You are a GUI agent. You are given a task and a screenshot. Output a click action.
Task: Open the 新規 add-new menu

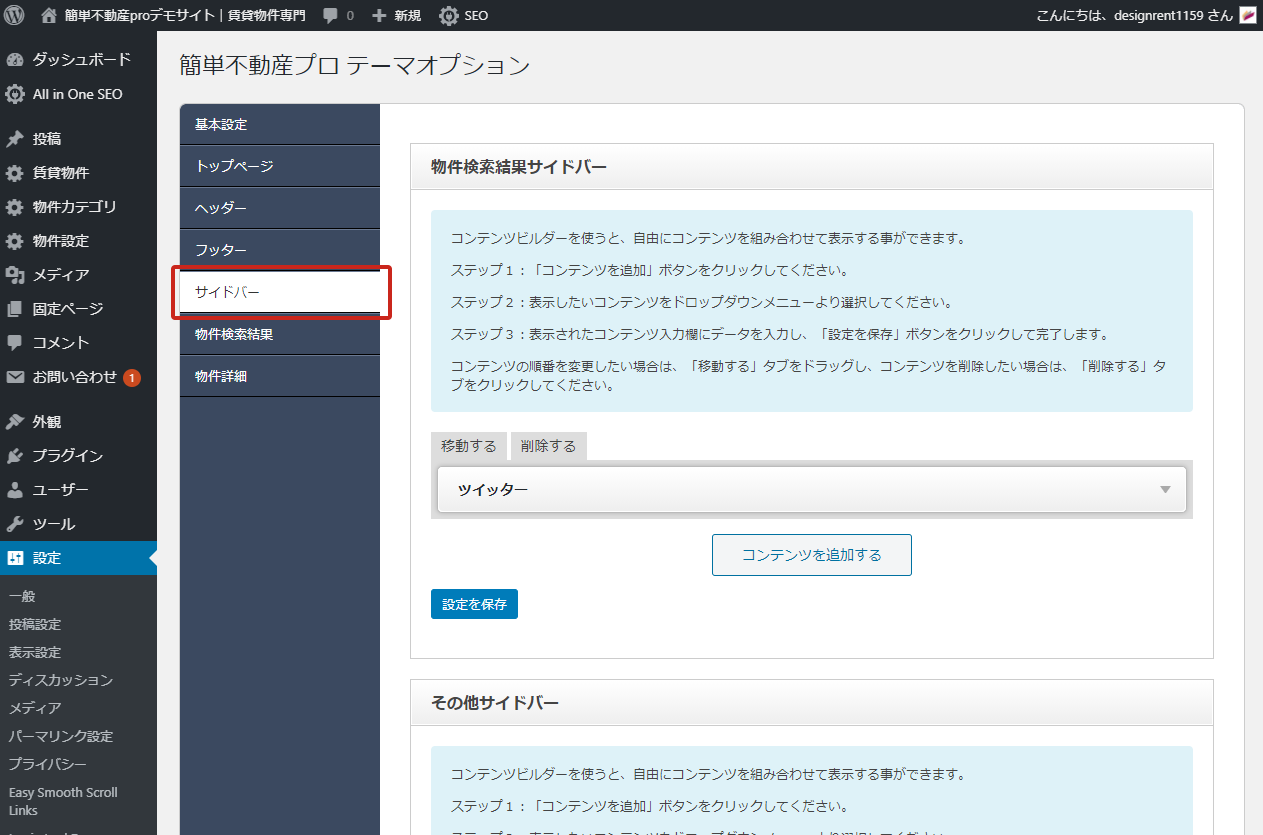(396, 16)
